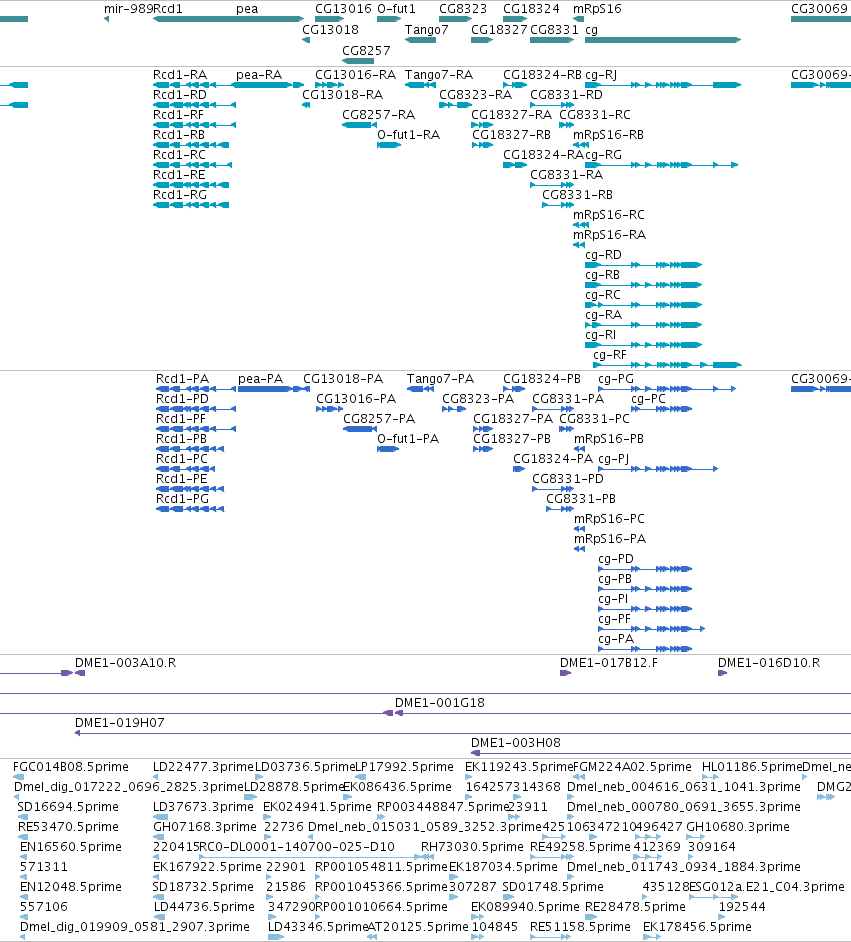Select protein label Rcd1-PG

click(183, 499)
